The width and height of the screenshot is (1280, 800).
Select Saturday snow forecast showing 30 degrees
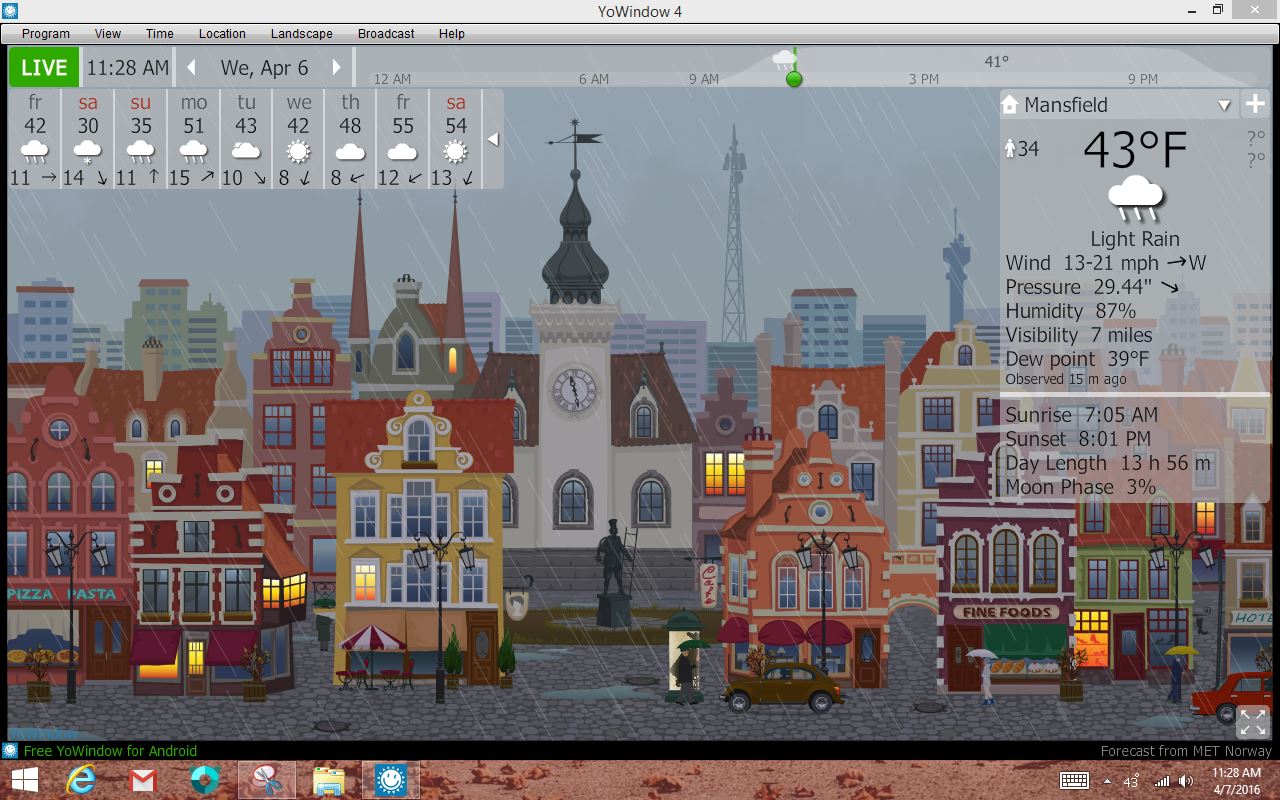click(88, 139)
